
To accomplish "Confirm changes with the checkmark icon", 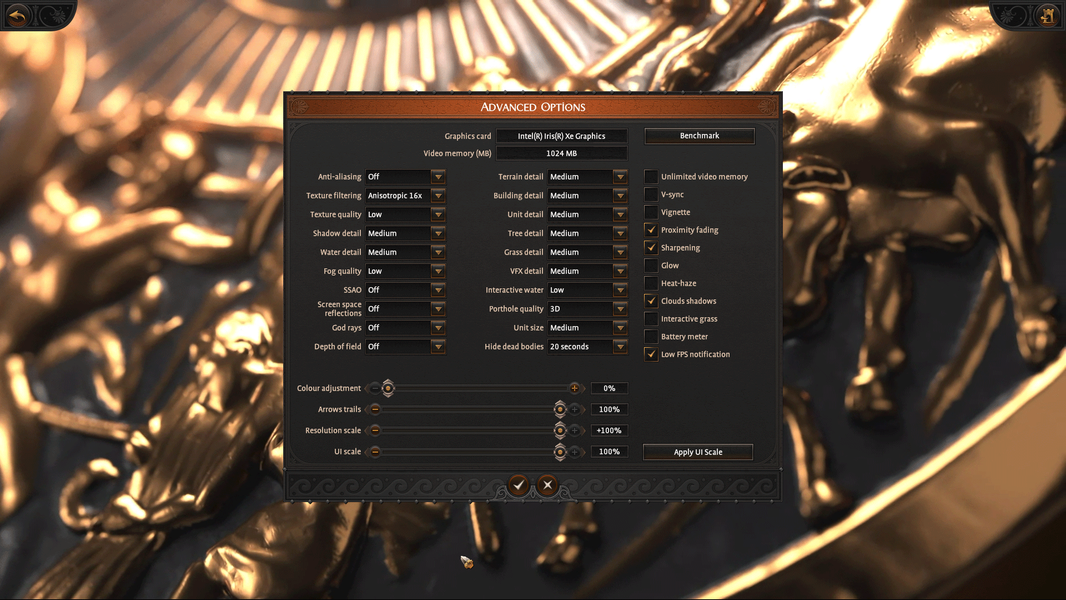I will [518, 485].
